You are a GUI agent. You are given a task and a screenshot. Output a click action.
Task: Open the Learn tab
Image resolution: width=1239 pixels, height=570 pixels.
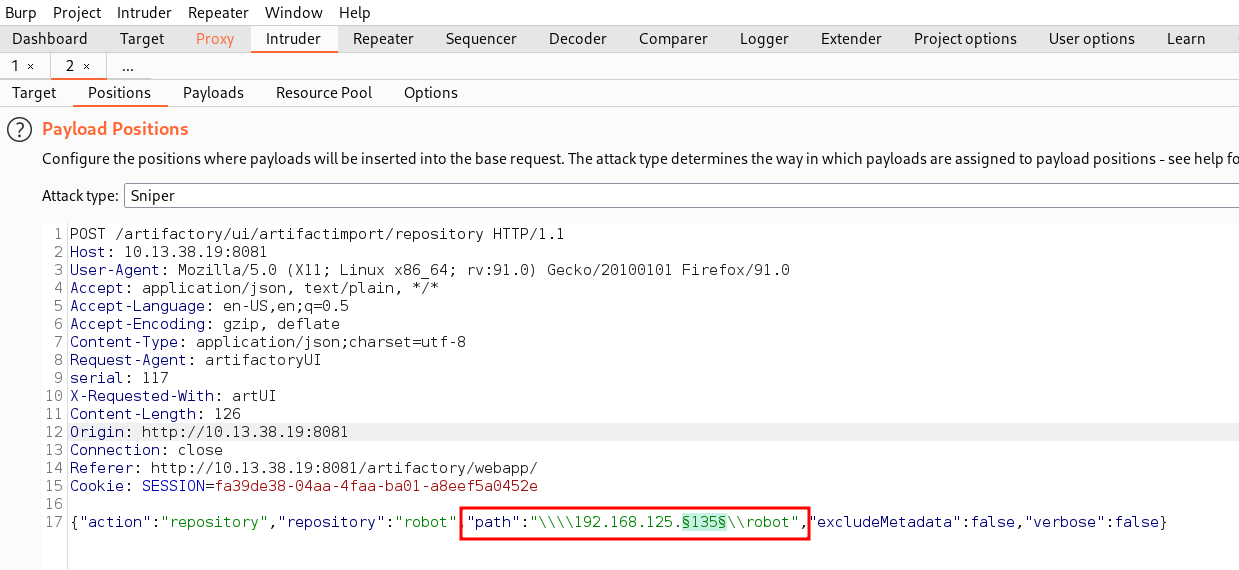(x=1186, y=39)
